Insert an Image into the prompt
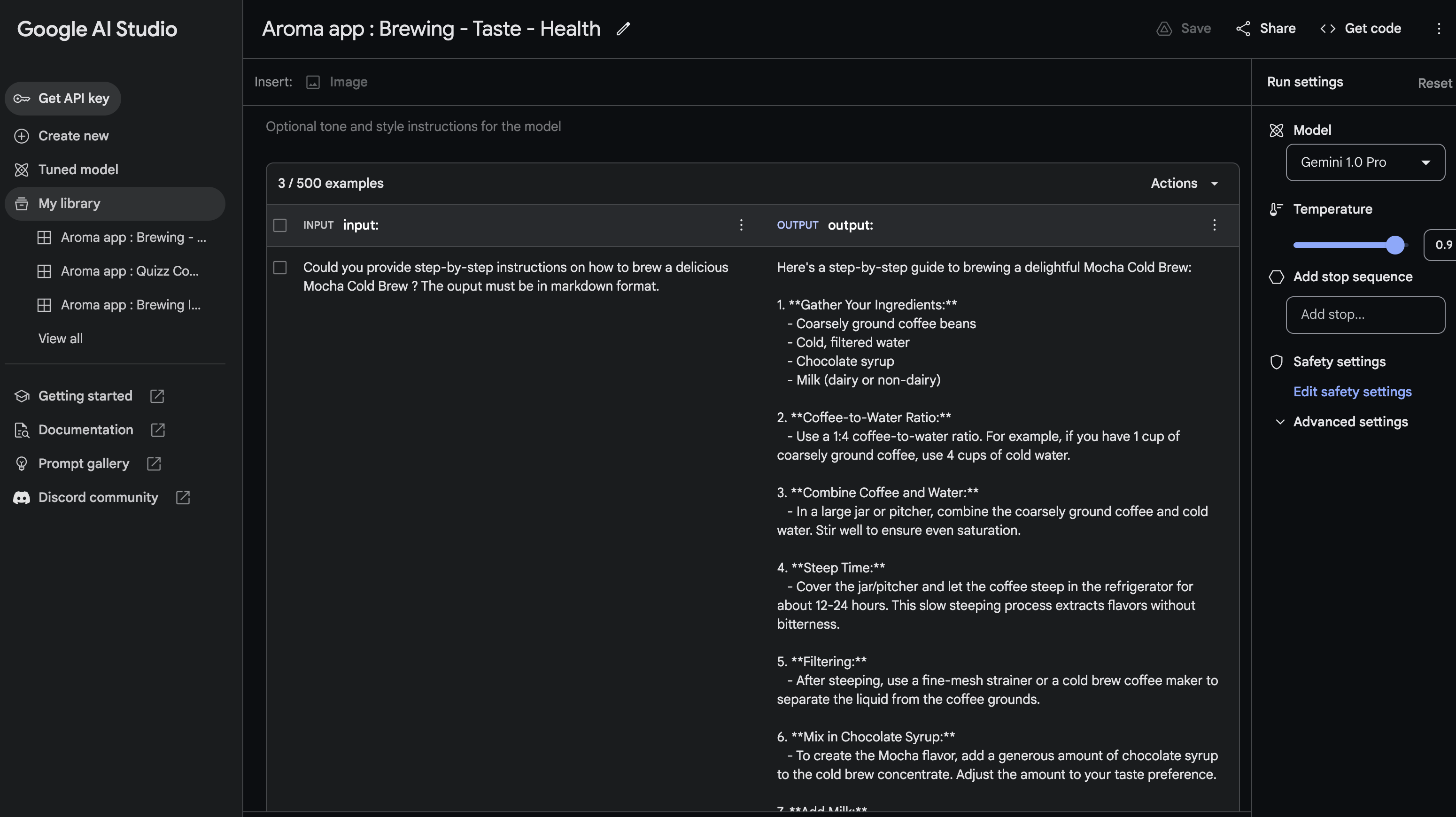 (x=336, y=82)
